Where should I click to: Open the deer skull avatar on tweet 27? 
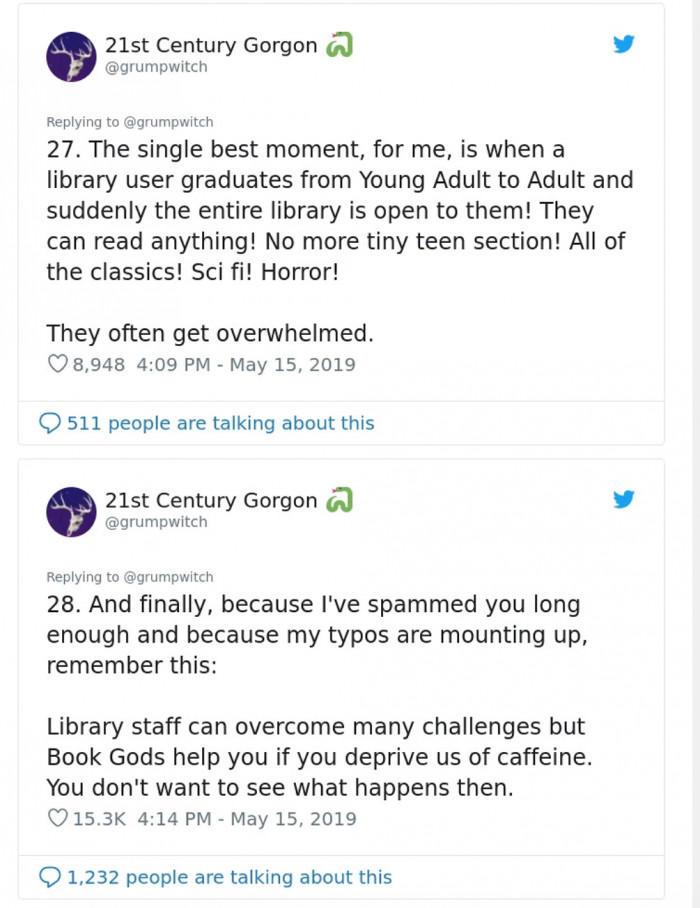coord(71,57)
